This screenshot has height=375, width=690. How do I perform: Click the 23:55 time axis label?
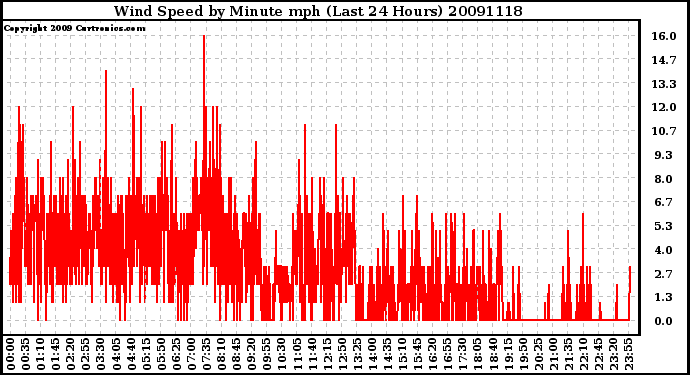tap(628, 354)
